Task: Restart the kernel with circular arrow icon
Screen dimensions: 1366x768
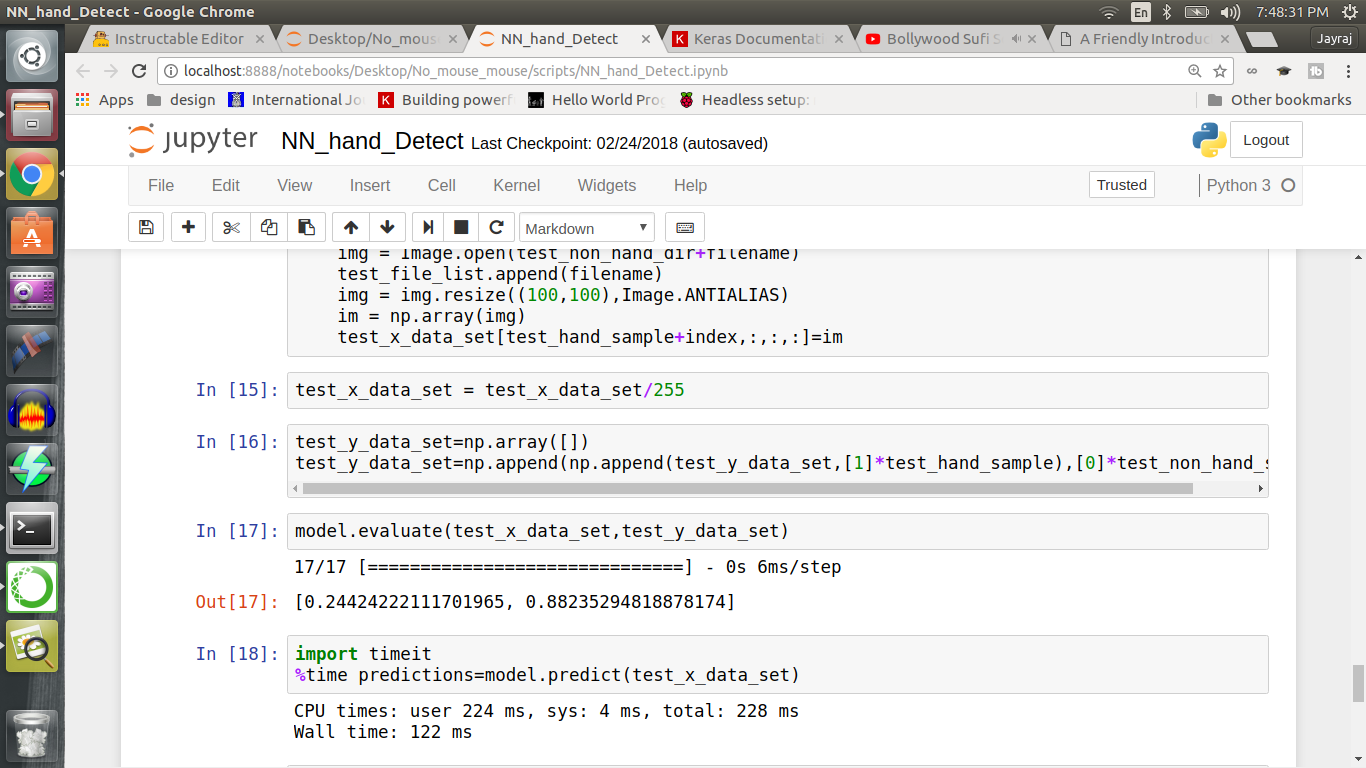Action: pyautogui.click(x=496, y=227)
